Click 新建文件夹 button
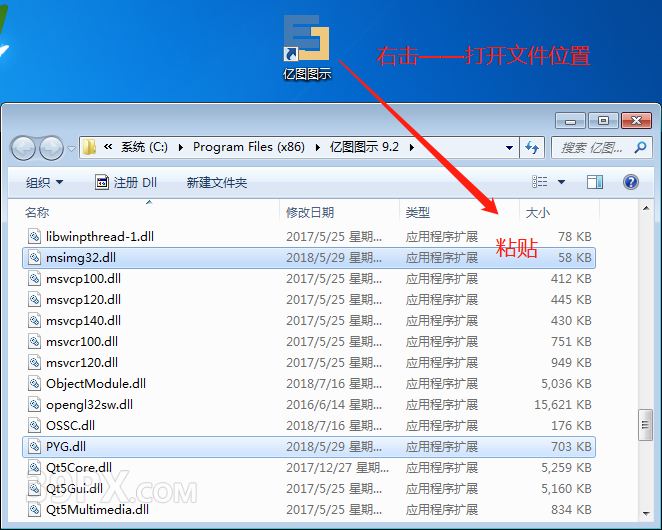662x530 pixels. click(217, 182)
